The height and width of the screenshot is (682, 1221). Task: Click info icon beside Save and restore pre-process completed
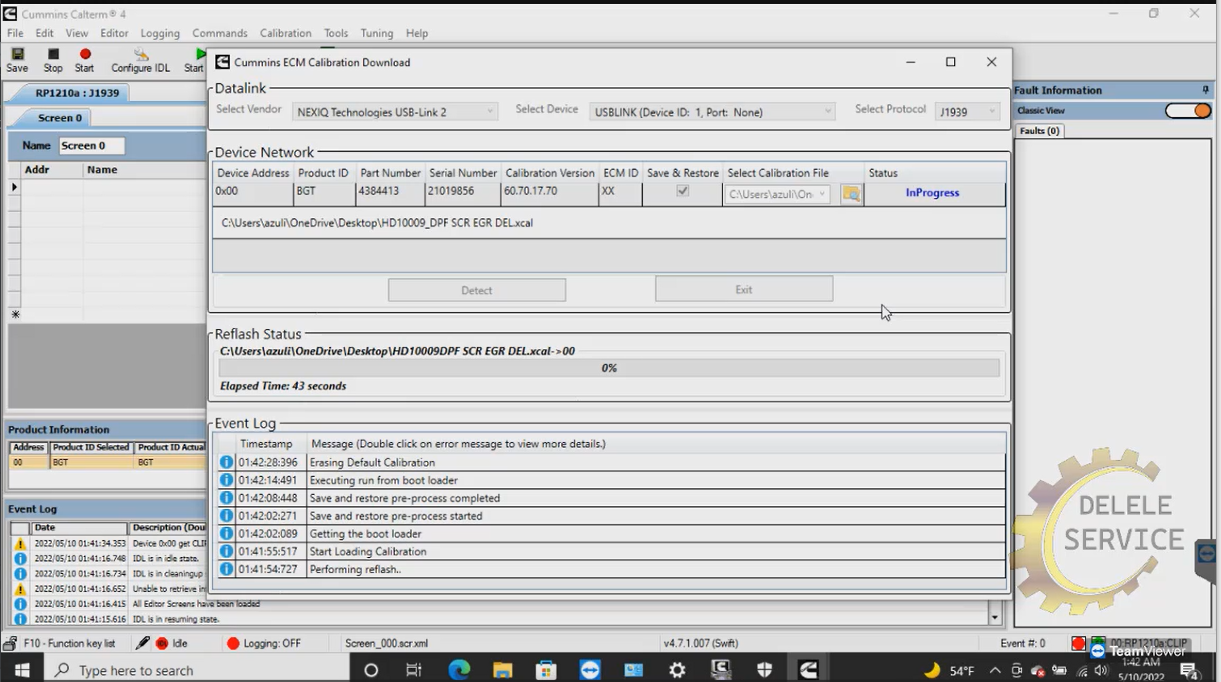coord(227,498)
